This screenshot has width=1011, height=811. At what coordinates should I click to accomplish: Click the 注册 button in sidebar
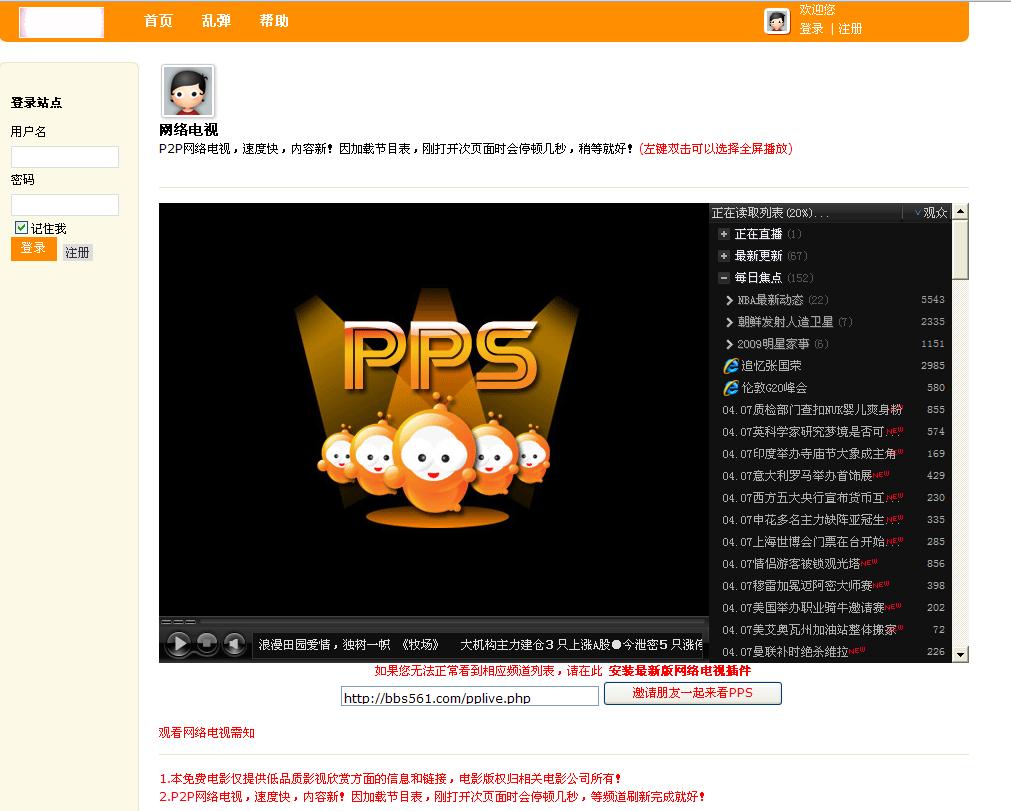(x=77, y=253)
